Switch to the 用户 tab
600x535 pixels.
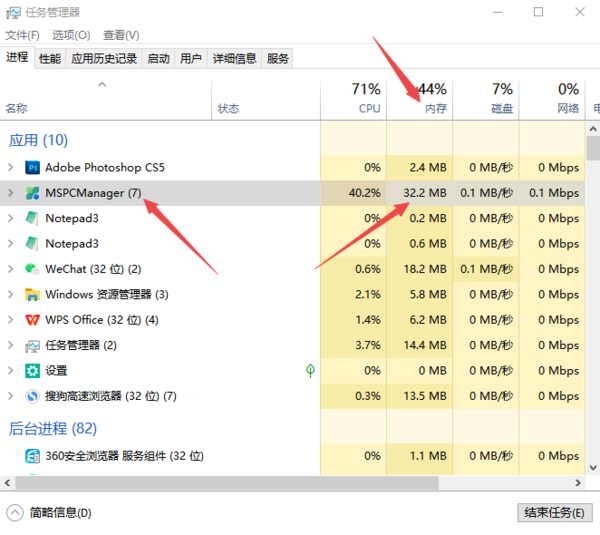191,59
